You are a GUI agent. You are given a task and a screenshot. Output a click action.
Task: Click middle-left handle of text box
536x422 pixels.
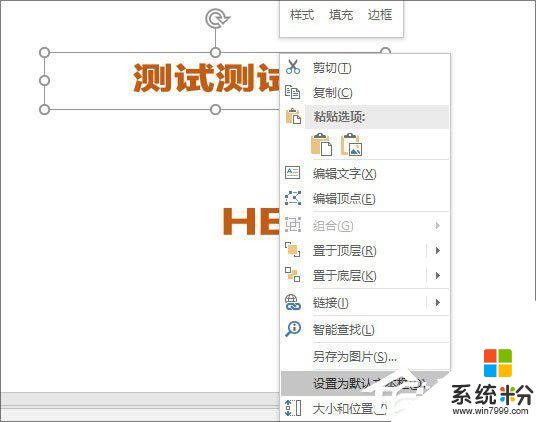click(x=44, y=81)
